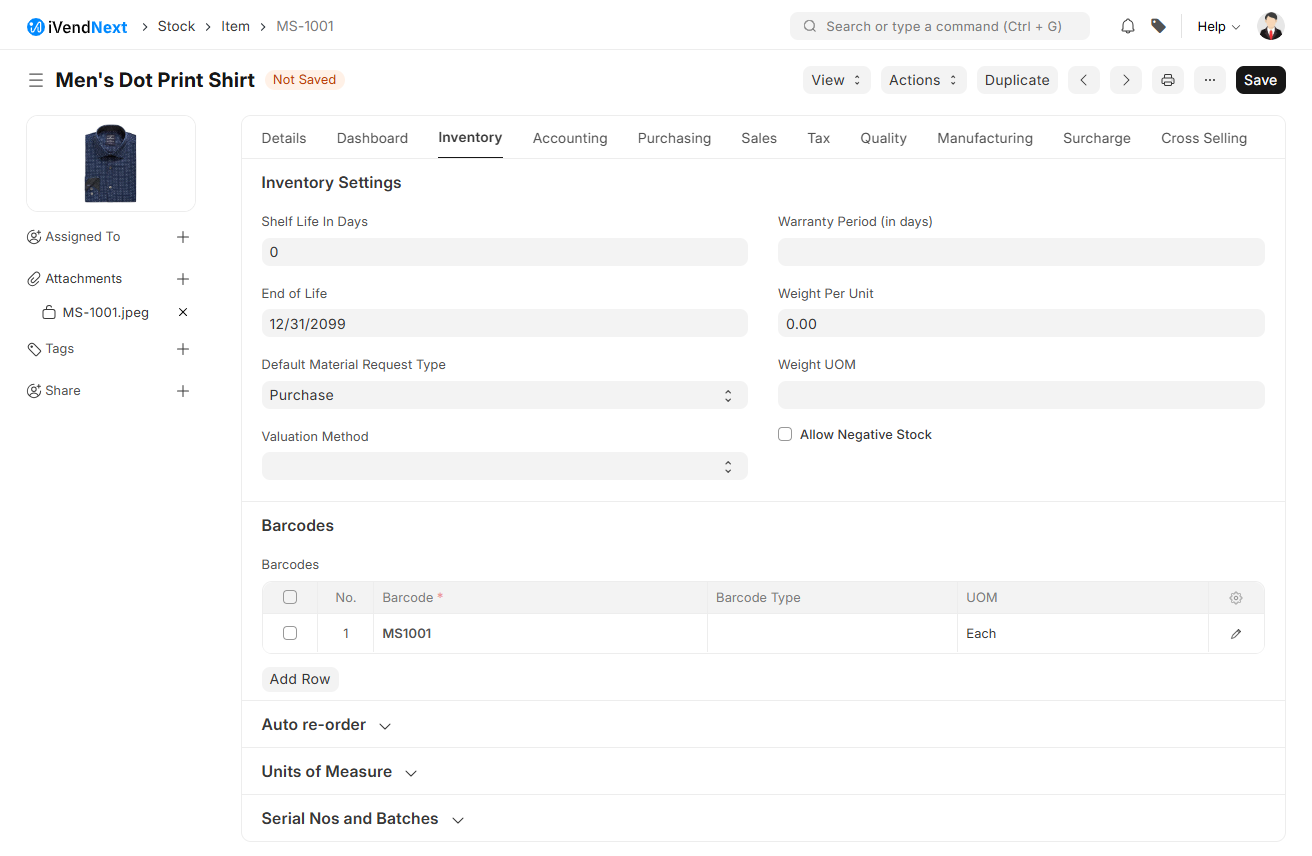This screenshot has height=856, width=1312.
Task: Open the Actions dropdown
Action: tap(924, 80)
